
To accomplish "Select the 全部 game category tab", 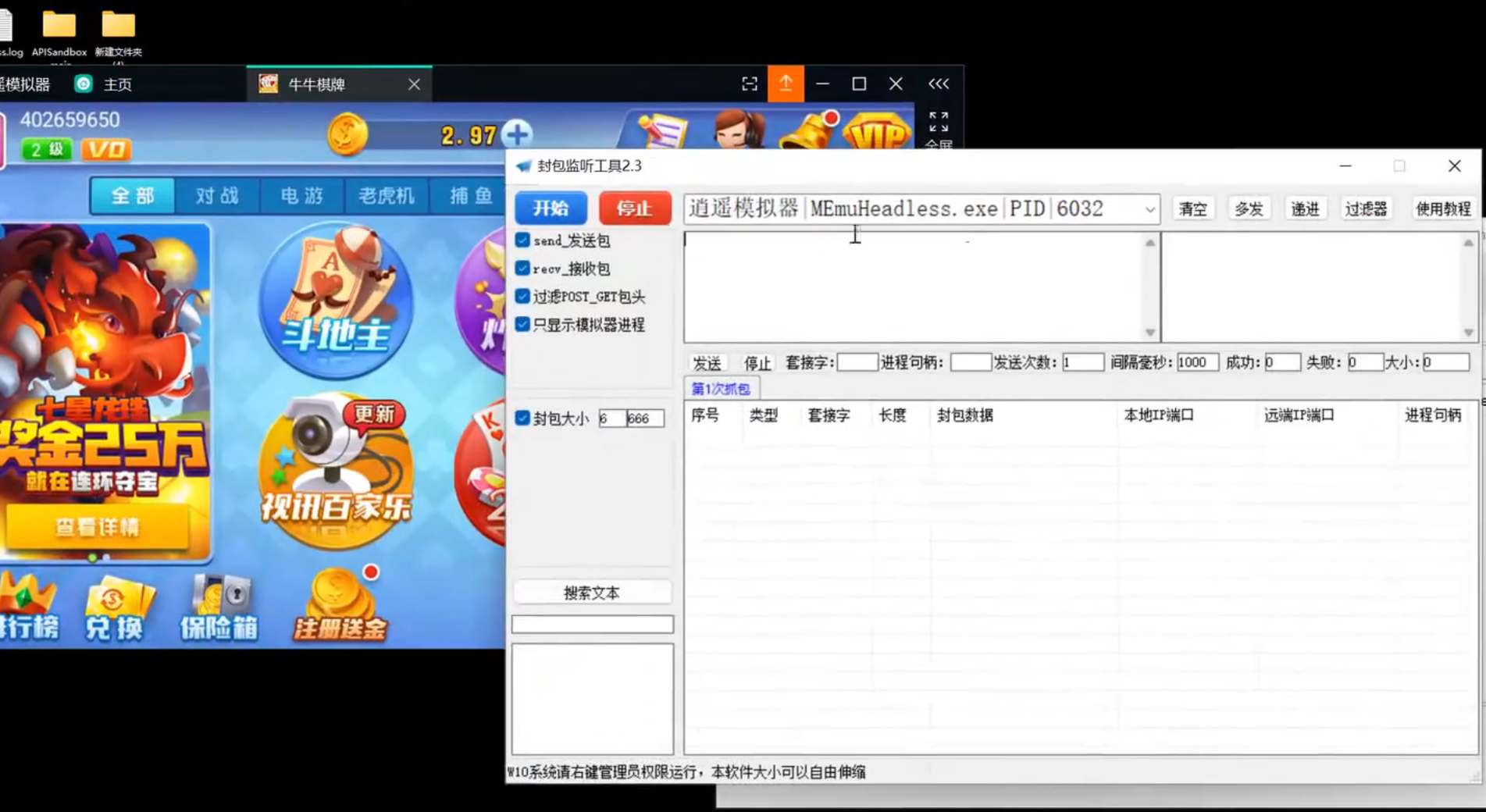I will [x=133, y=195].
